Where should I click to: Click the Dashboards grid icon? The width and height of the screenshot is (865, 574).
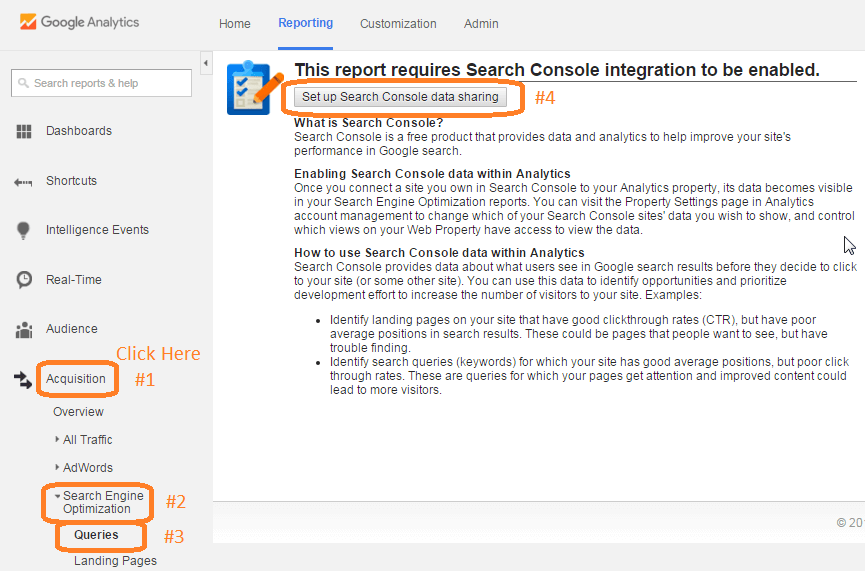pyautogui.click(x=24, y=131)
